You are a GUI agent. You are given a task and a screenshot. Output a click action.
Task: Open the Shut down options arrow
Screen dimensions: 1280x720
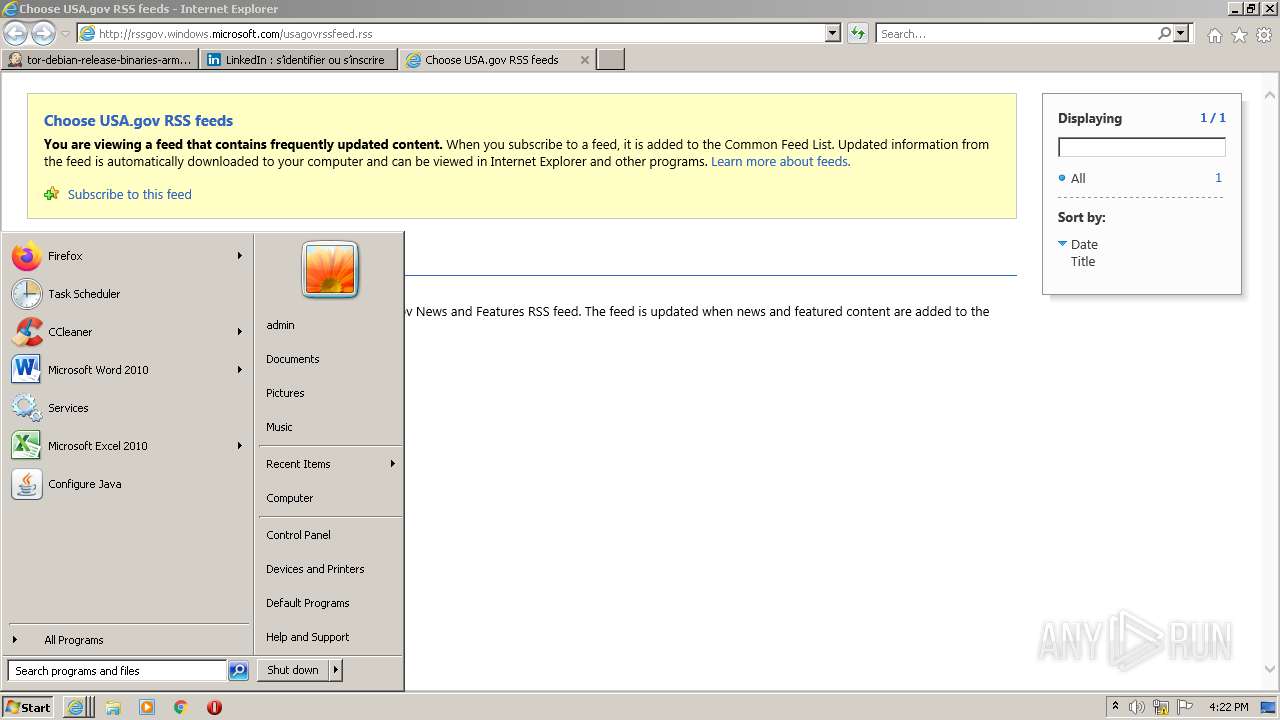click(x=336, y=670)
